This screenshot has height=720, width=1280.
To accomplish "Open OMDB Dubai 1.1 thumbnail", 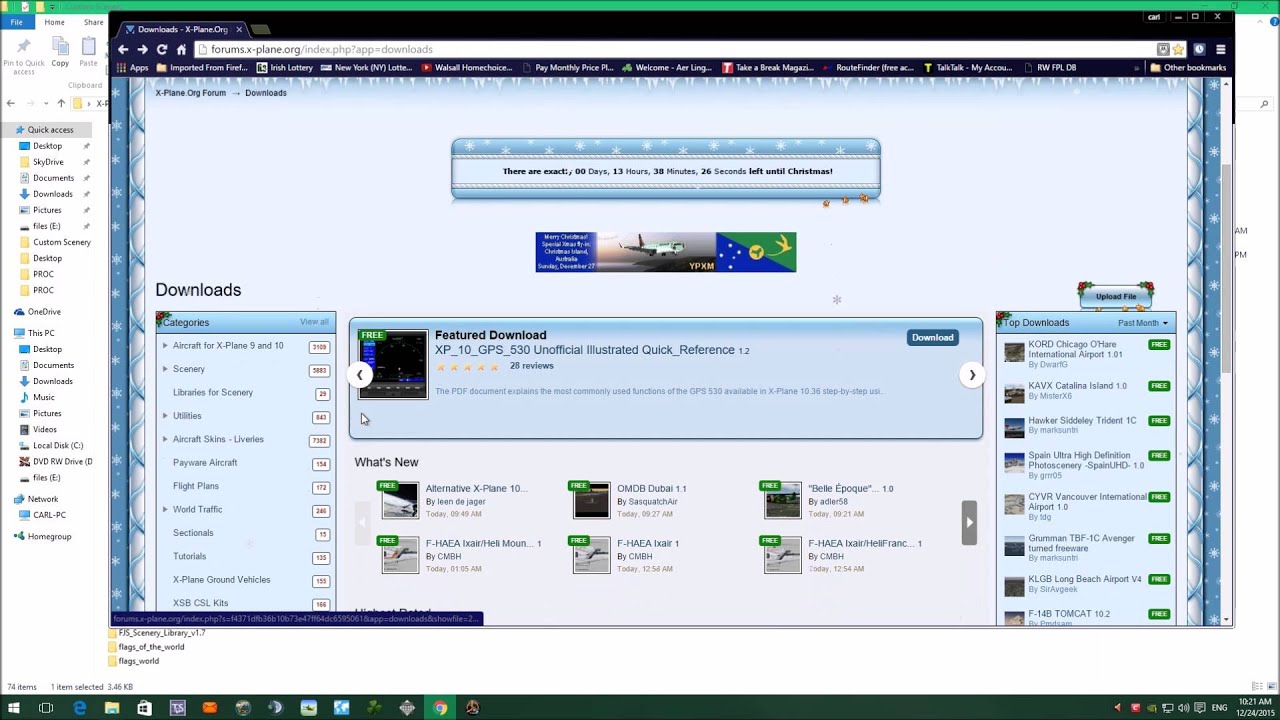I will 591,500.
